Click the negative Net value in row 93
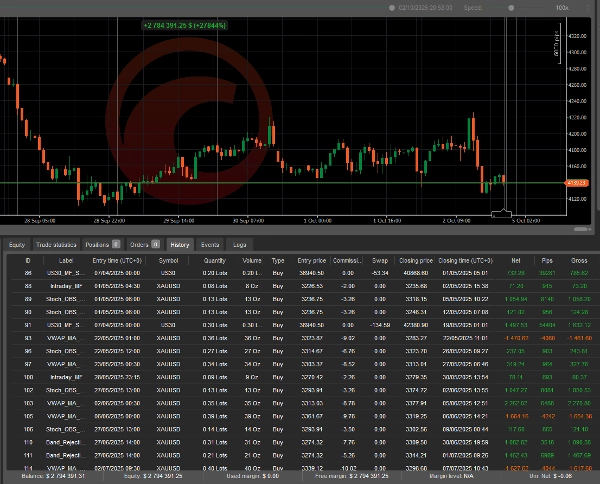 point(516,338)
